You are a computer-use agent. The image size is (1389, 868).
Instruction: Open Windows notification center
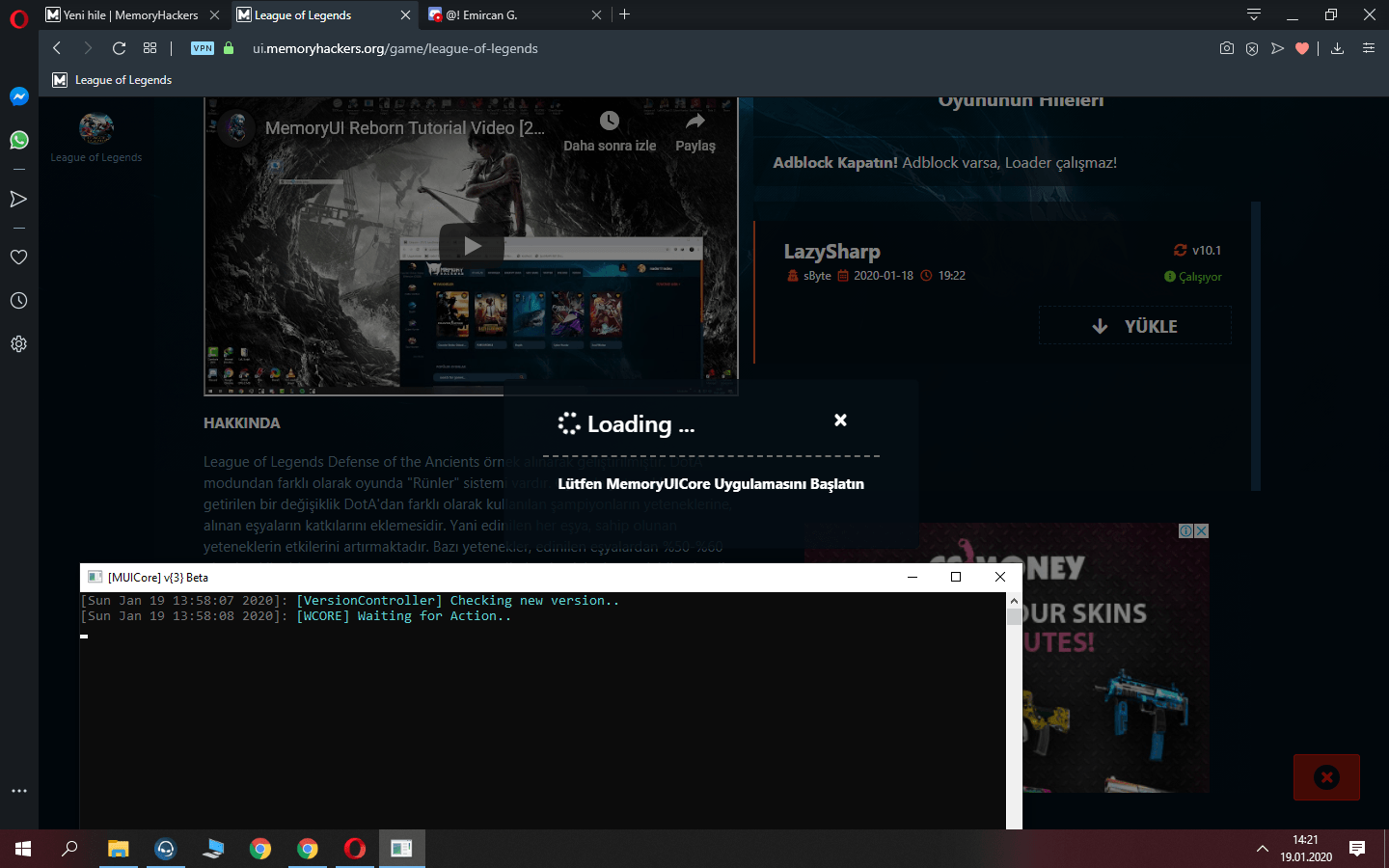(x=1357, y=849)
